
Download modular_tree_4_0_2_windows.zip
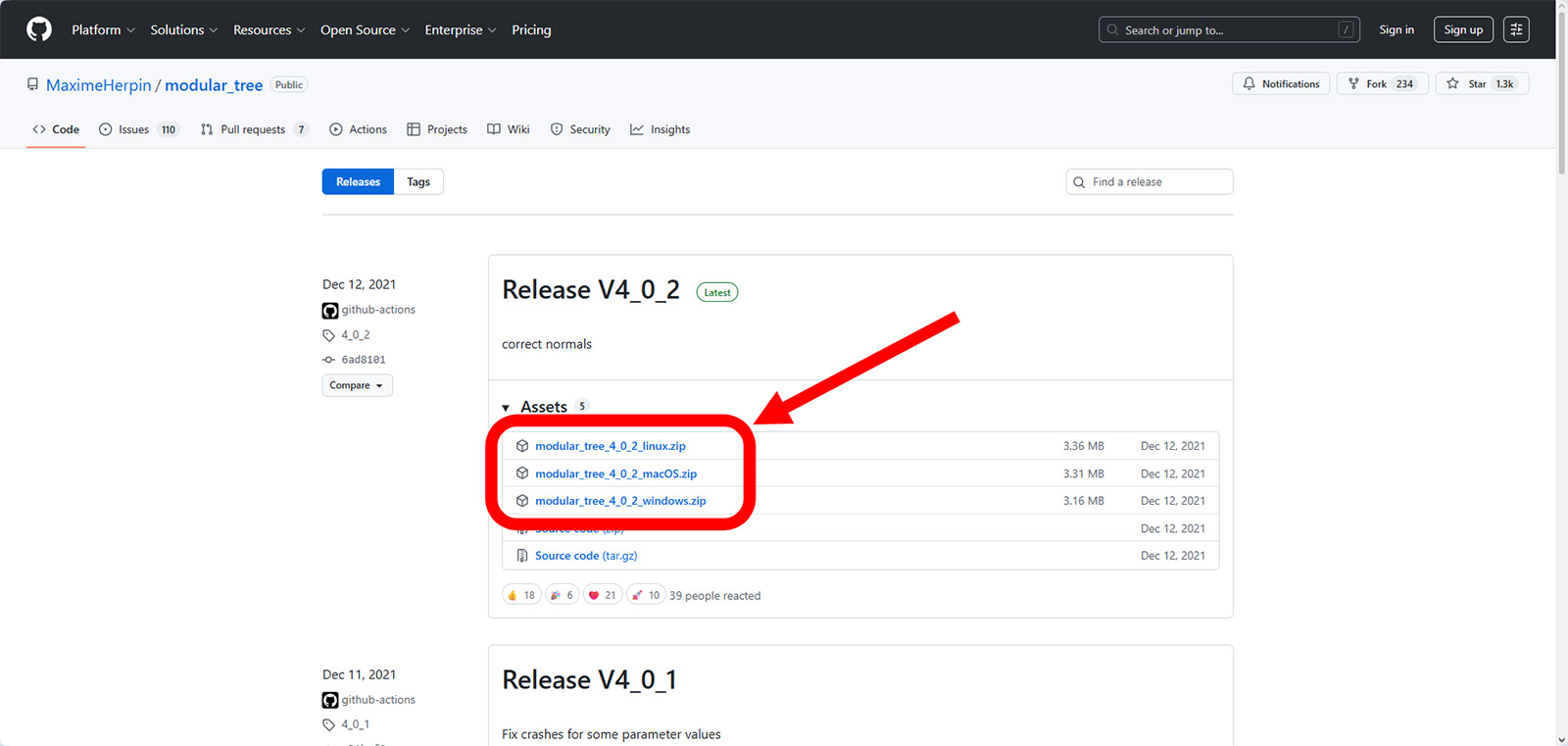pyautogui.click(x=620, y=501)
